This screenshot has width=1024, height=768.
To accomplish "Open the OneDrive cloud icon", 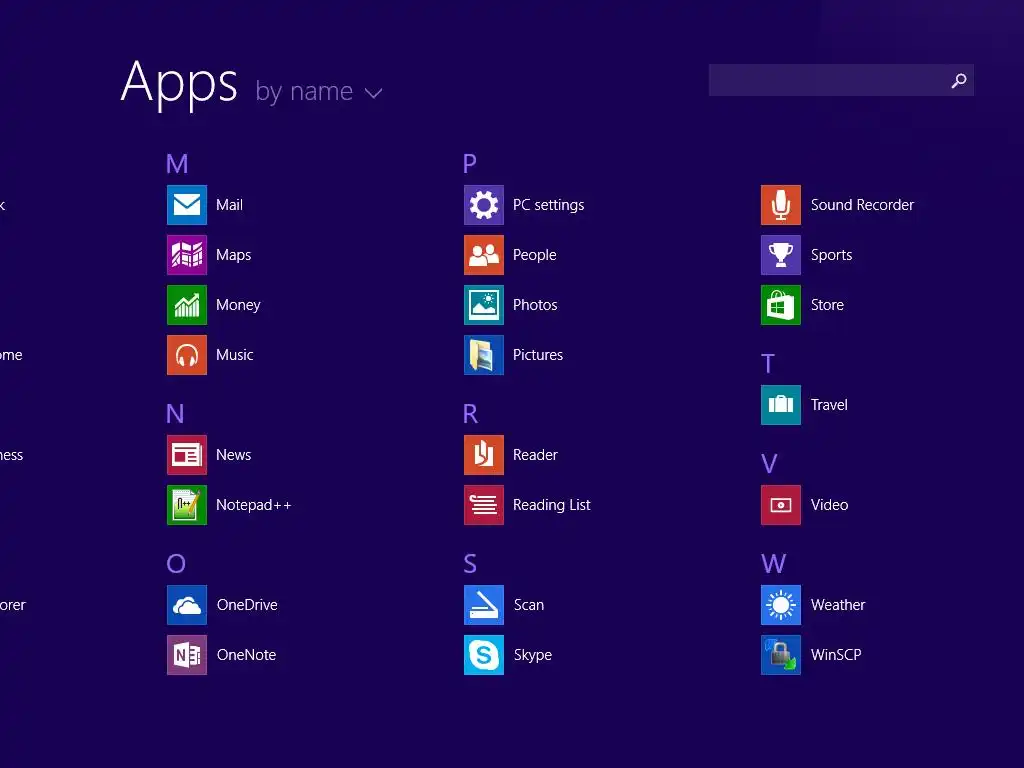I will click(x=187, y=605).
